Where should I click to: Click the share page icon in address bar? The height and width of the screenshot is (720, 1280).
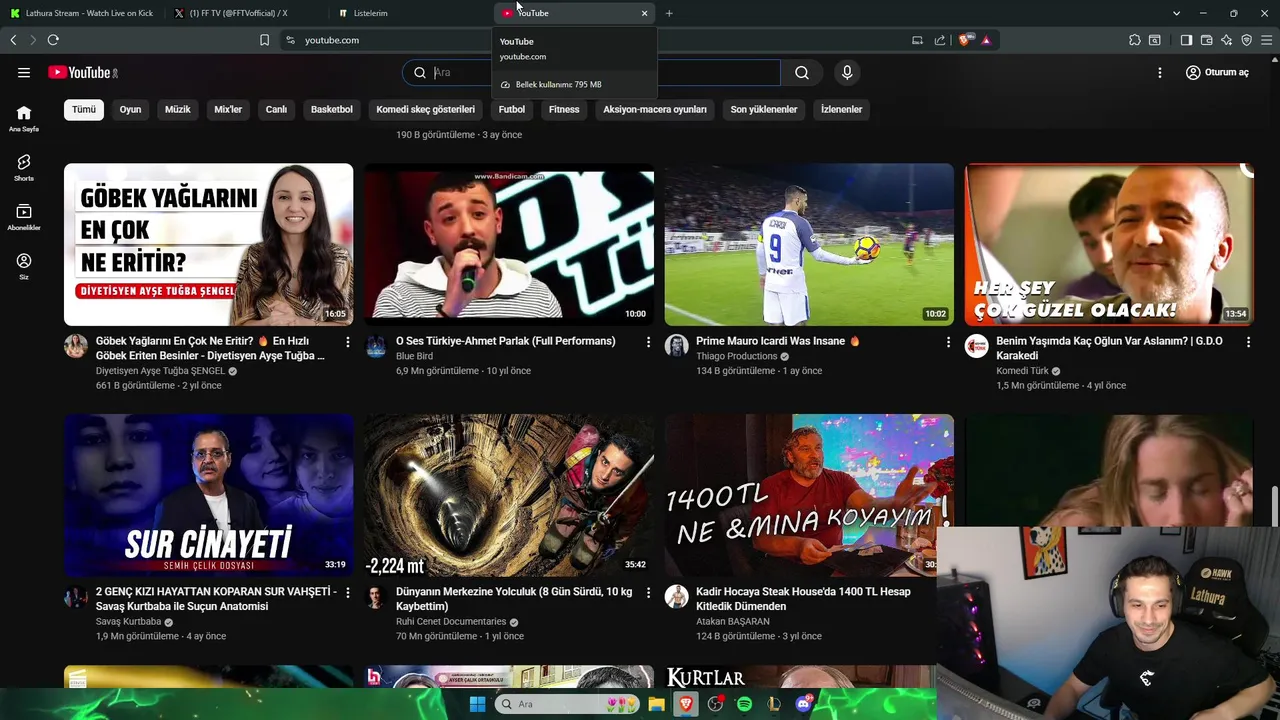point(940,40)
